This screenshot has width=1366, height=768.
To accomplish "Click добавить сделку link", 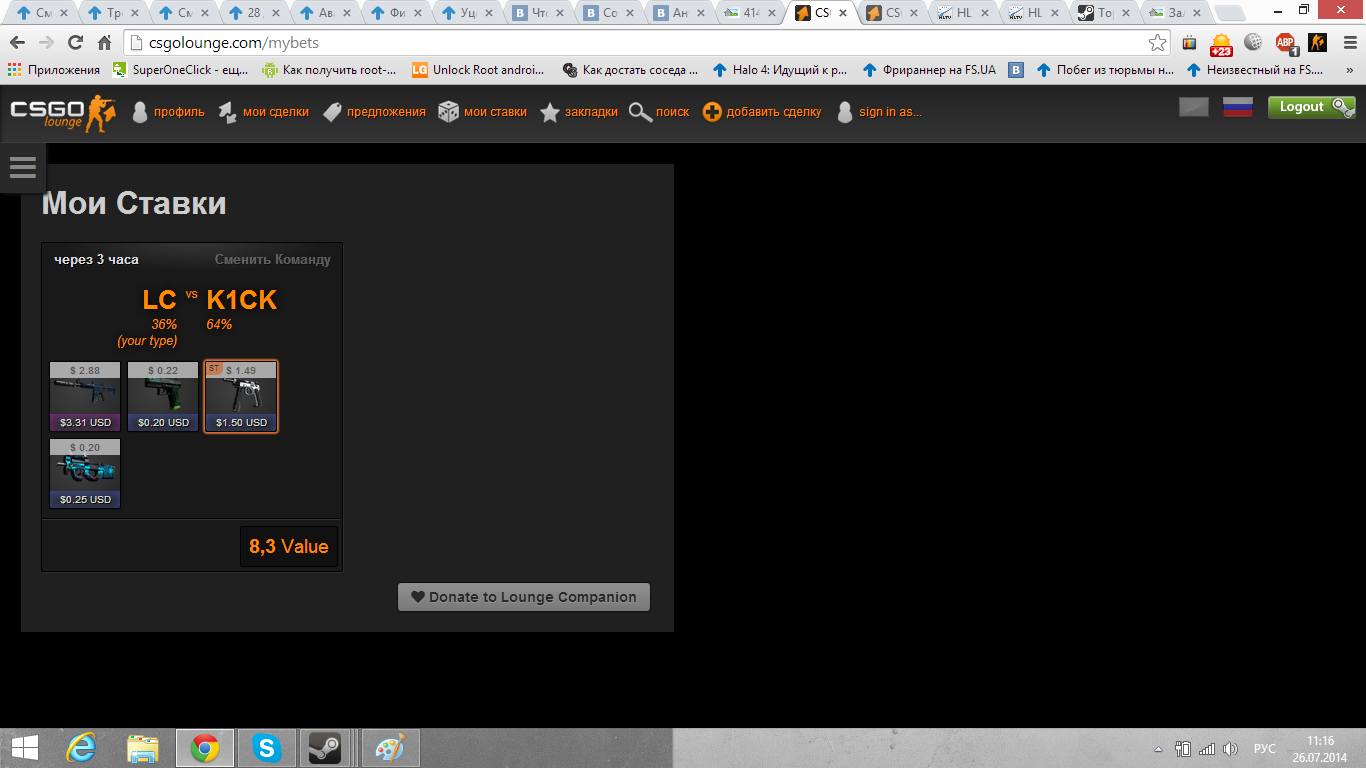I will point(762,112).
